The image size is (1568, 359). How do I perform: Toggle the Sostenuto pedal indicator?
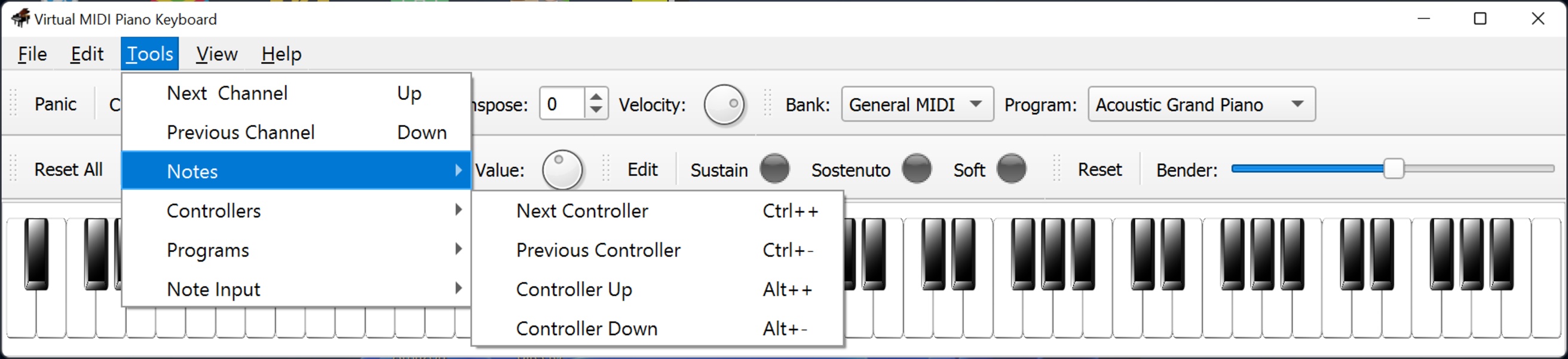click(916, 169)
